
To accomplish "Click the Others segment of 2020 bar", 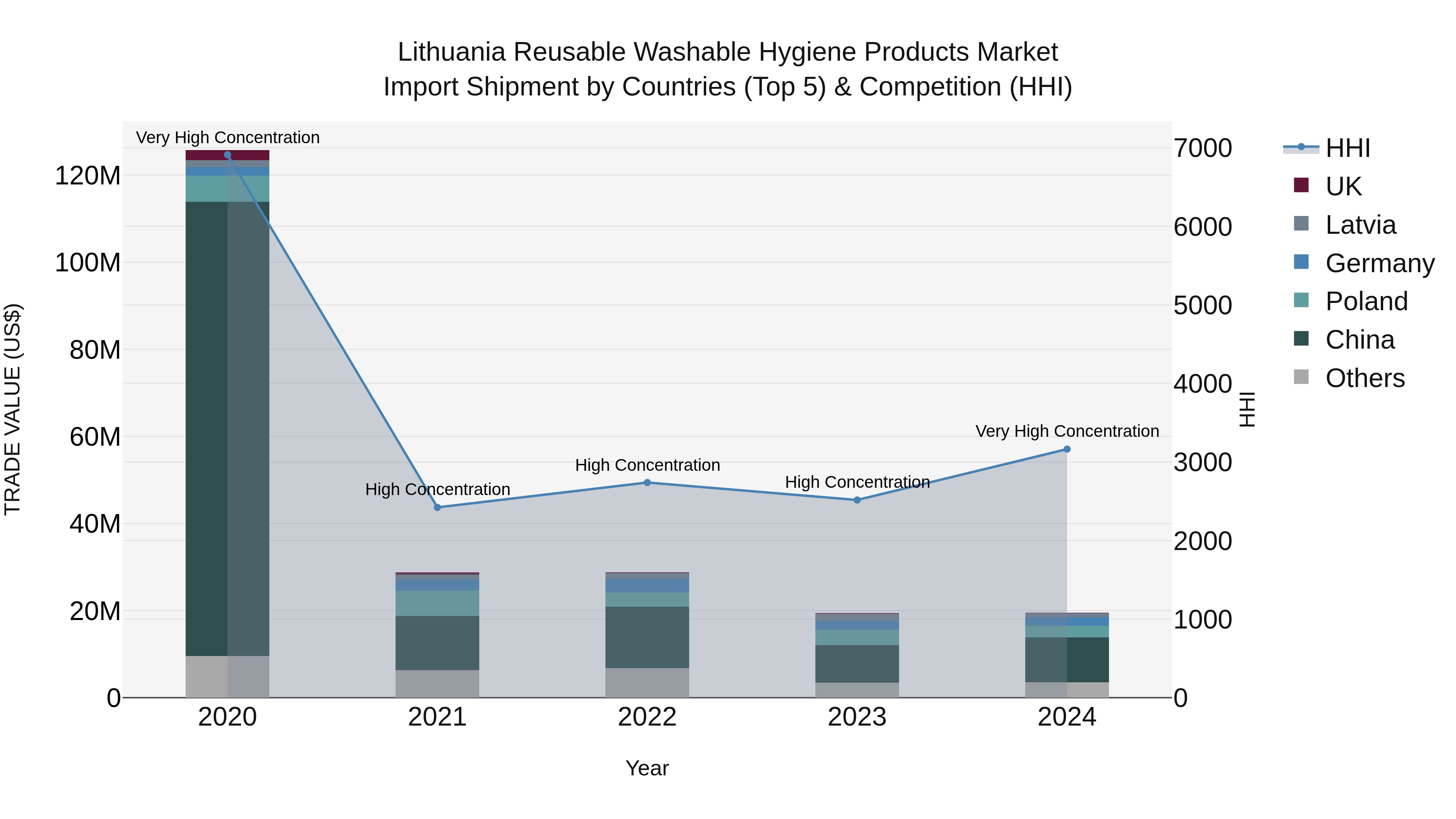I will point(227,677).
